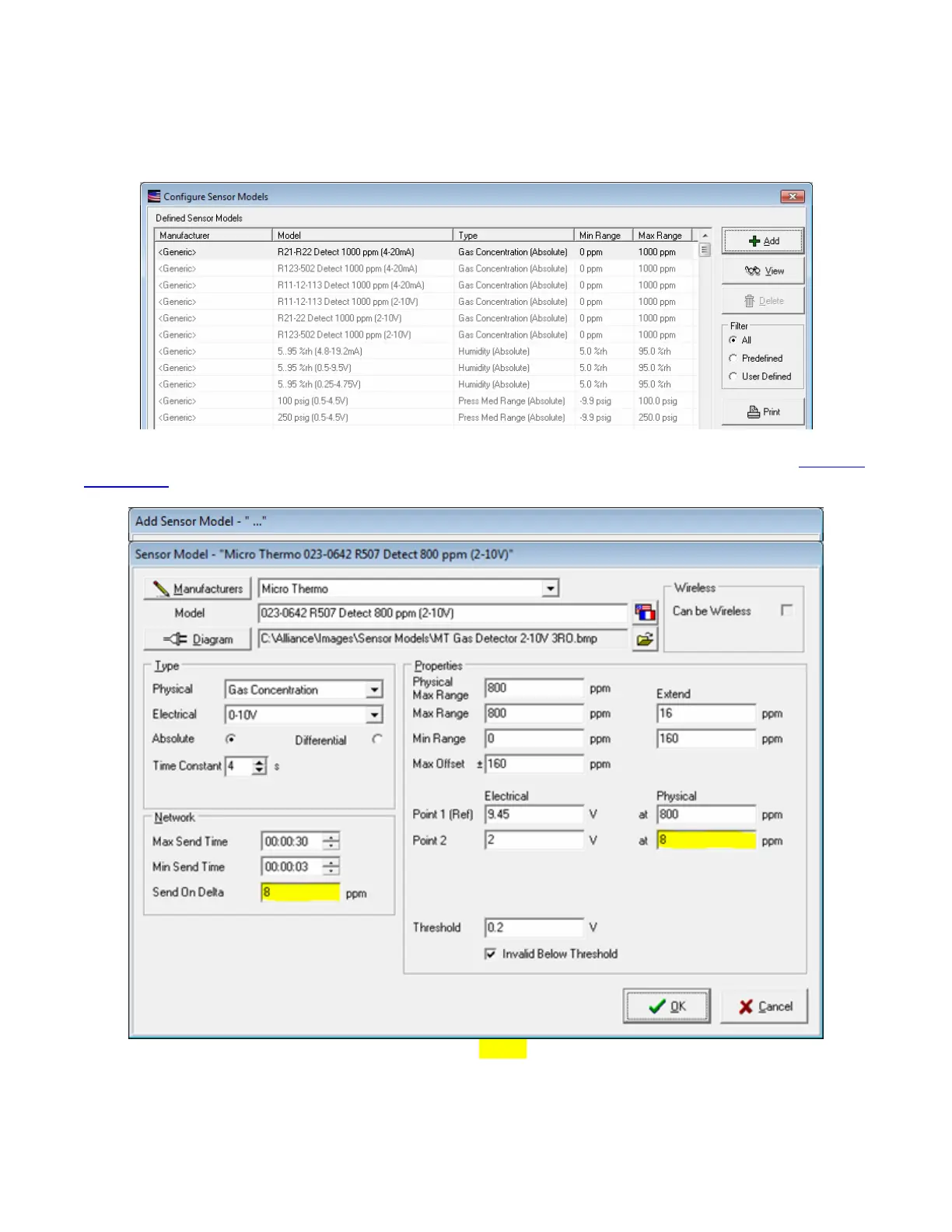Viewport: 952px width, 1232px height.
Task: Toggle Invalid Below Threshold checkbox
Action: [x=490, y=954]
